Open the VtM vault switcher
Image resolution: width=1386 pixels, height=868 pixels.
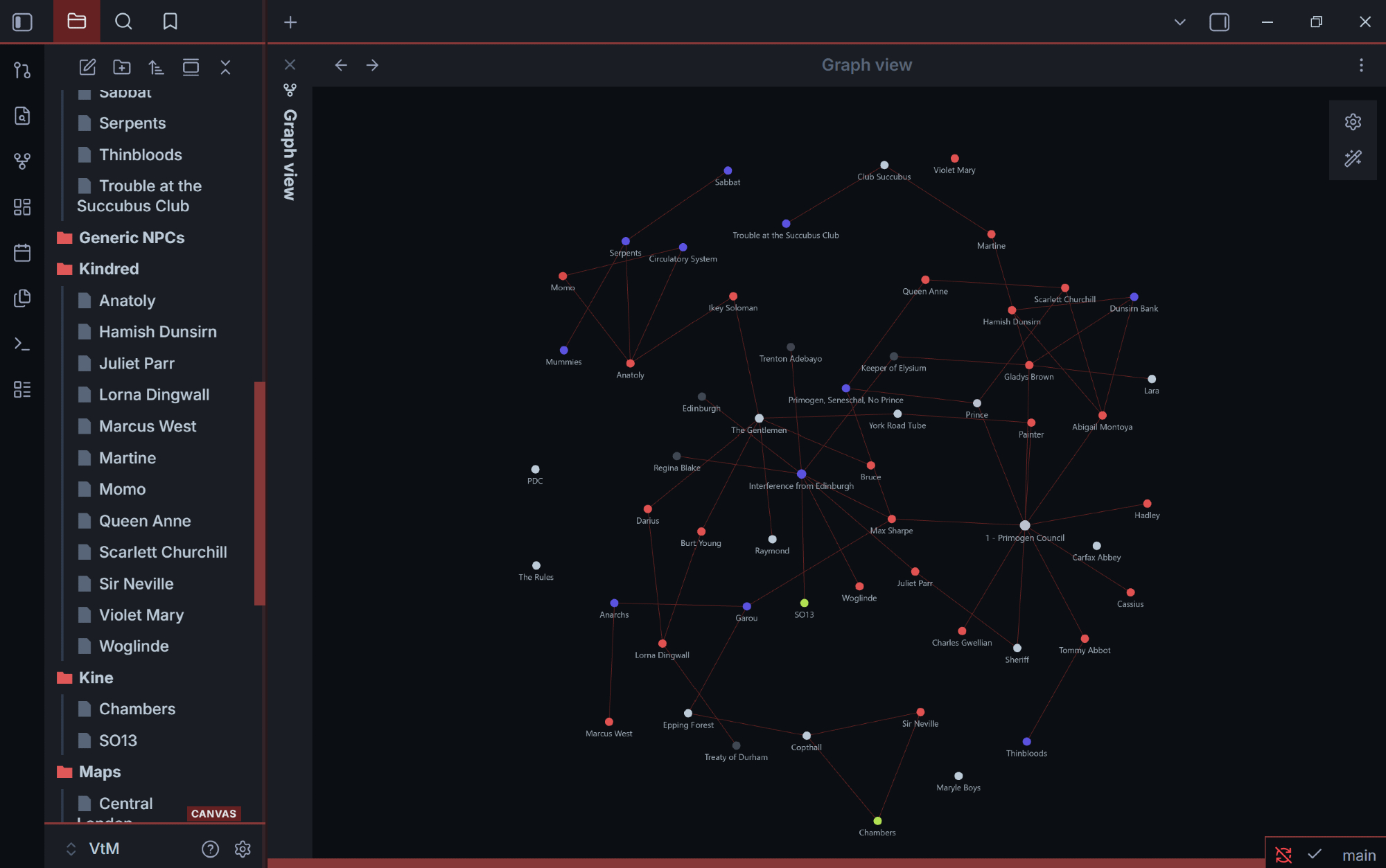pos(103,849)
